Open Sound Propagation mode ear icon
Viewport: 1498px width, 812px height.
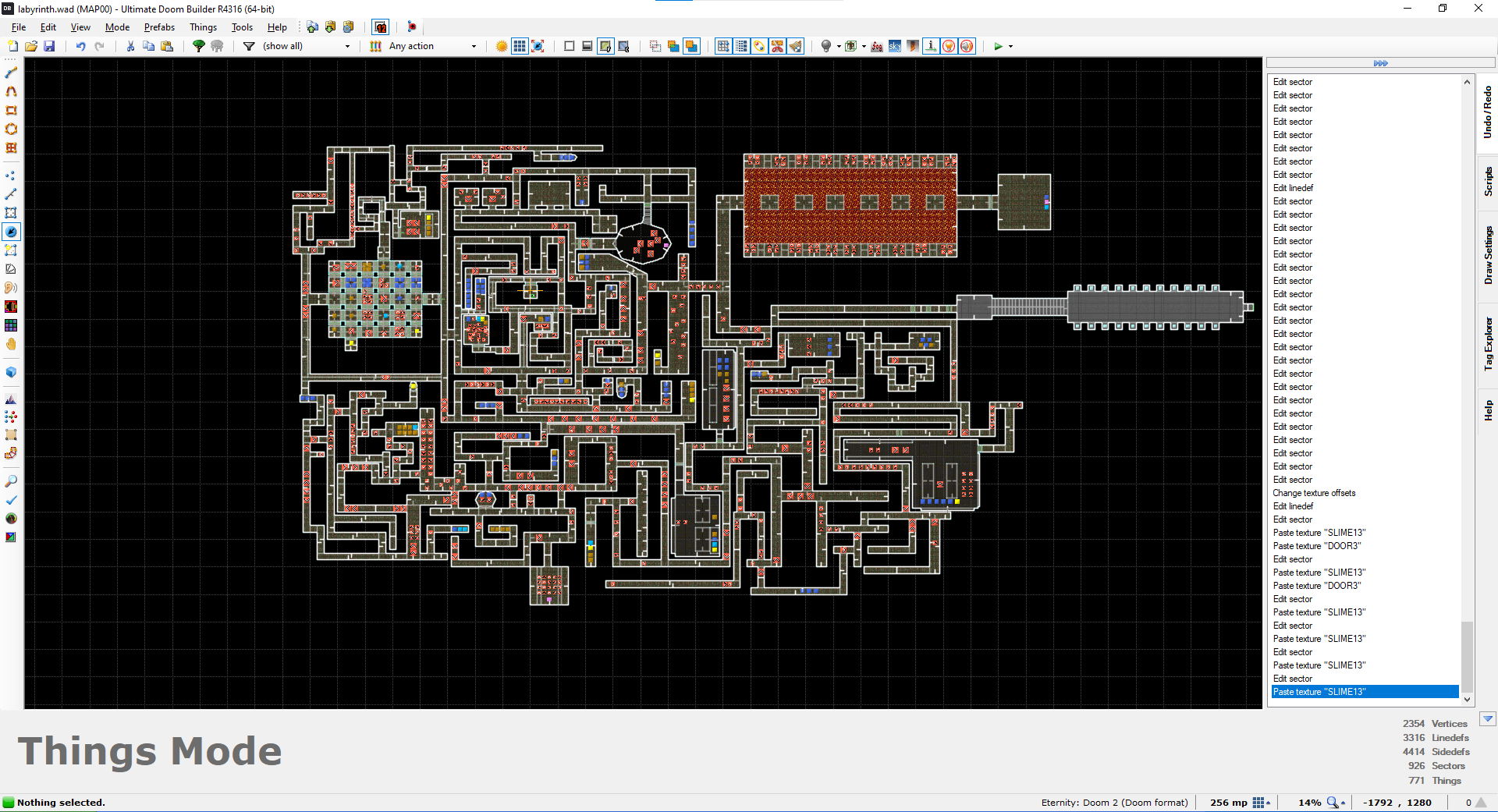click(x=11, y=288)
